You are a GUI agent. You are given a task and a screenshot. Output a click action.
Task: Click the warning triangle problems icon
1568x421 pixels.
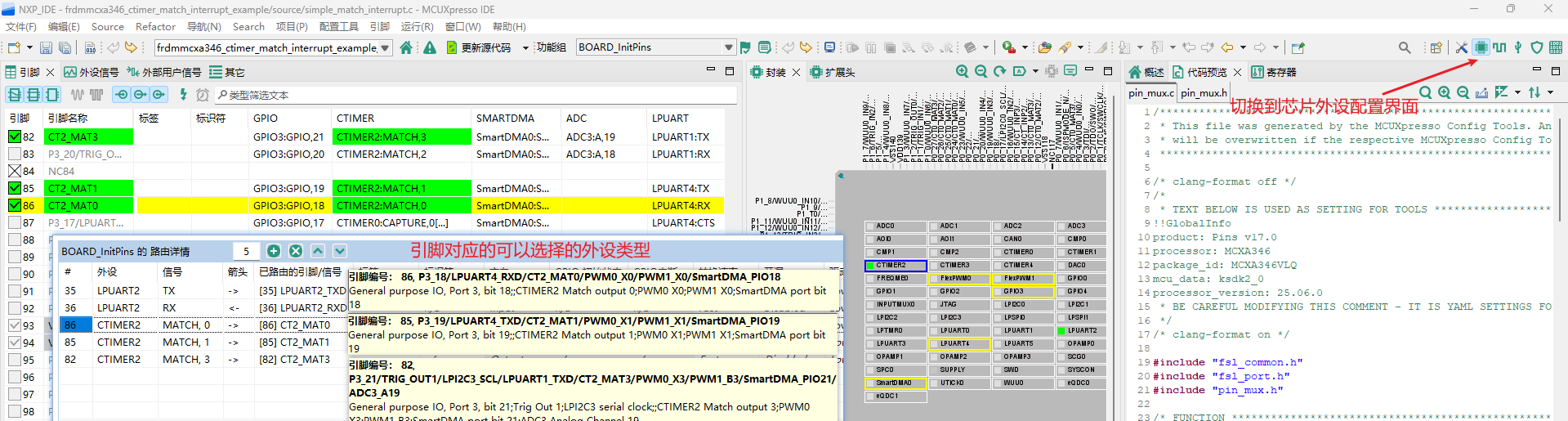tap(430, 47)
